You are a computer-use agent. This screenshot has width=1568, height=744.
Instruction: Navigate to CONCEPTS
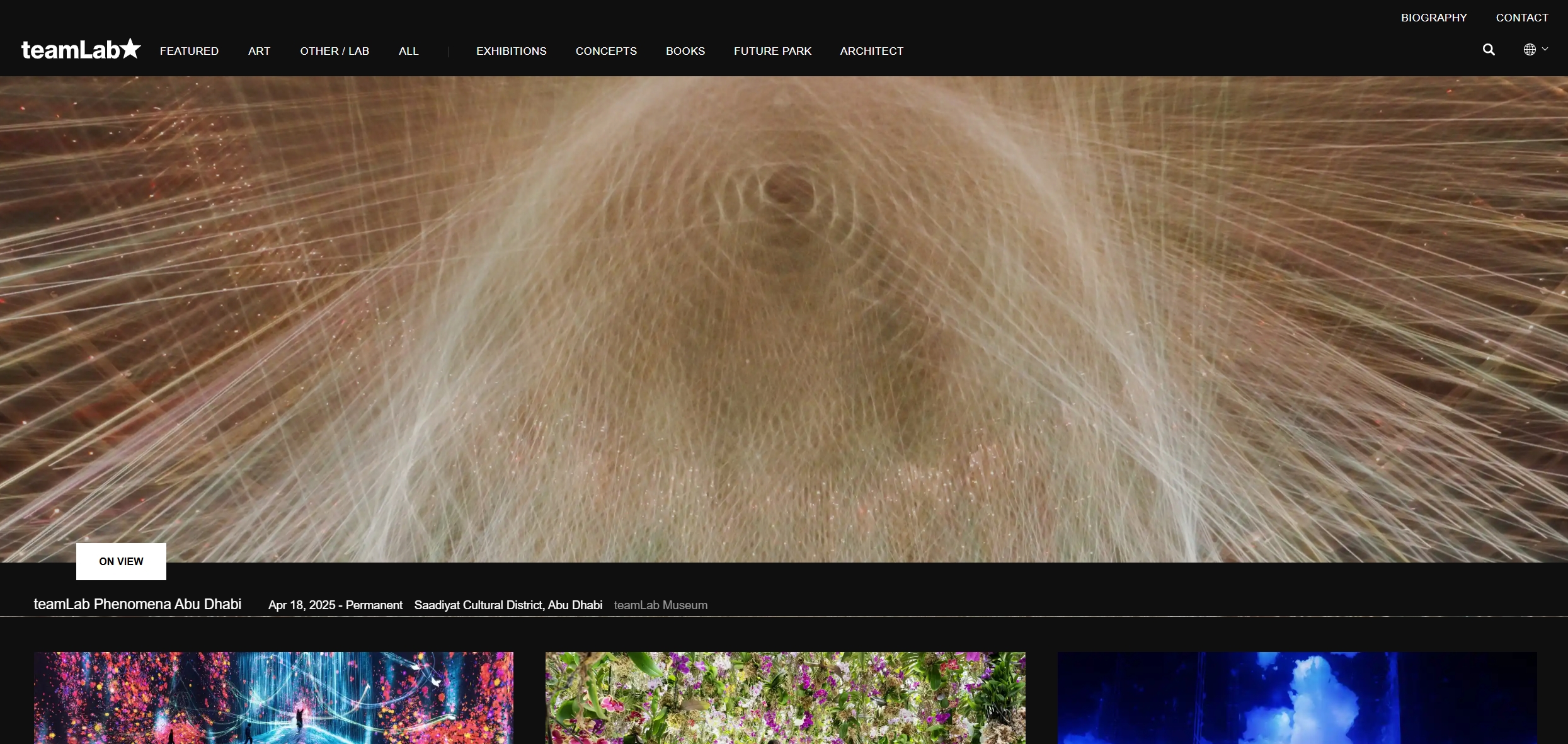click(606, 51)
